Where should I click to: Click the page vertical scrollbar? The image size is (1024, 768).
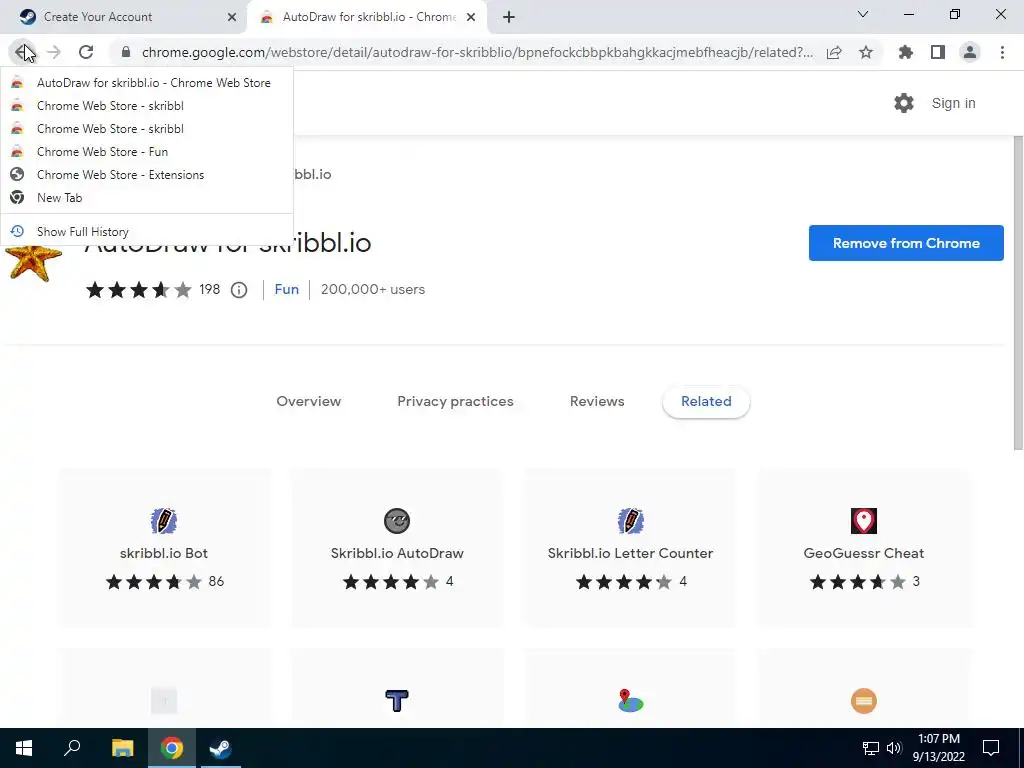click(x=1018, y=293)
